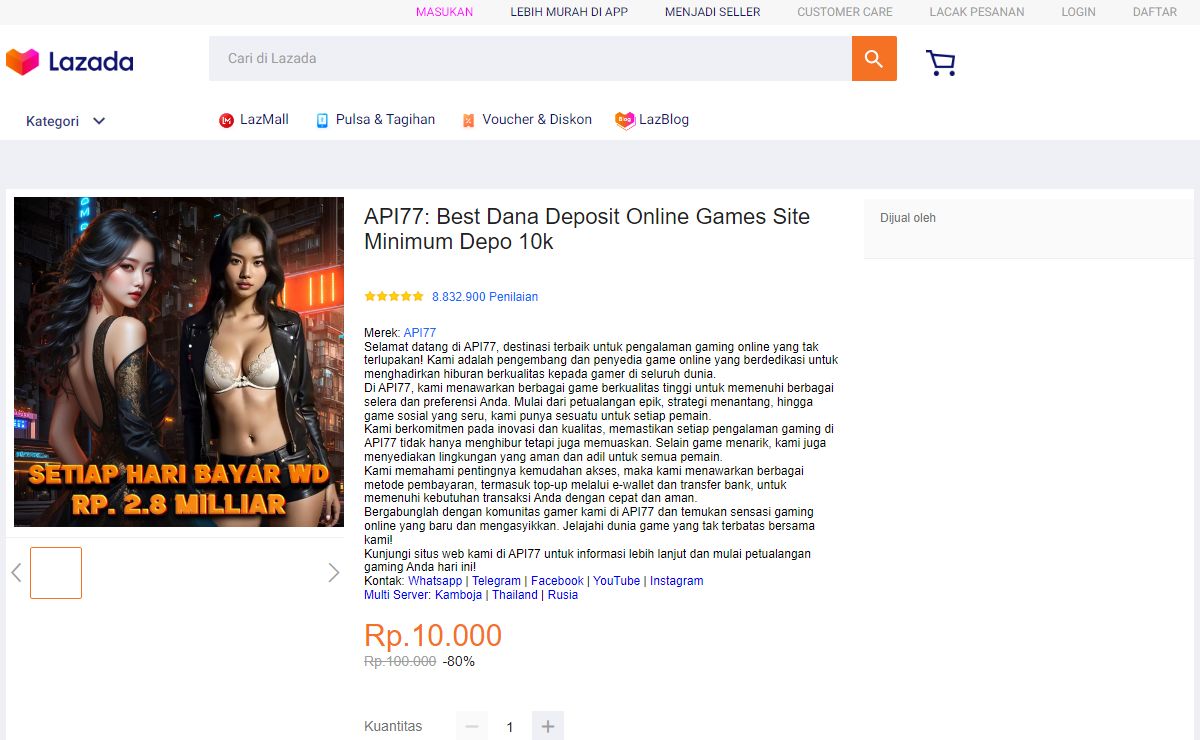Image resolution: width=1200 pixels, height=740 pixels.
Task: Open 8.832.900 Penilaian reviews link
Action: click(x=485, y=297)
